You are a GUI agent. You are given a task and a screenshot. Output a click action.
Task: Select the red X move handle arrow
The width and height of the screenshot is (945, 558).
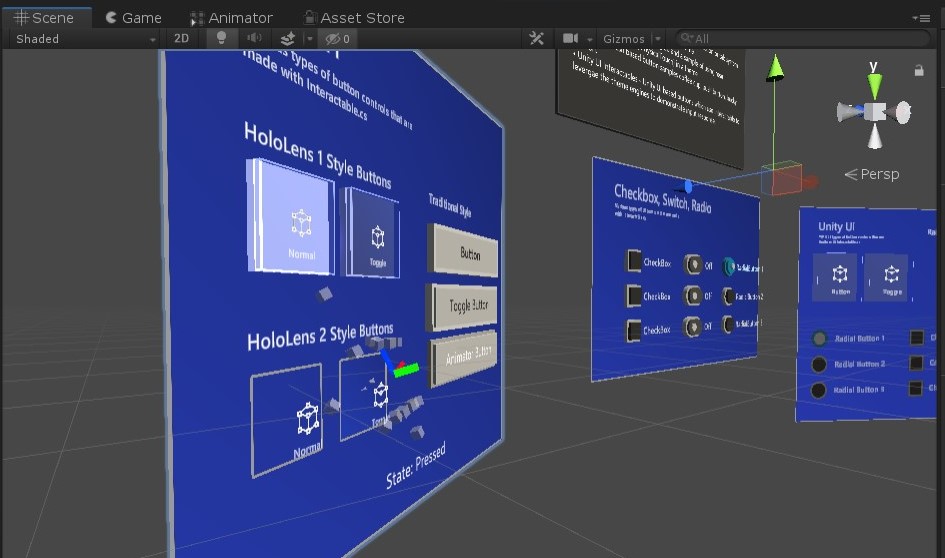(809, 181)
